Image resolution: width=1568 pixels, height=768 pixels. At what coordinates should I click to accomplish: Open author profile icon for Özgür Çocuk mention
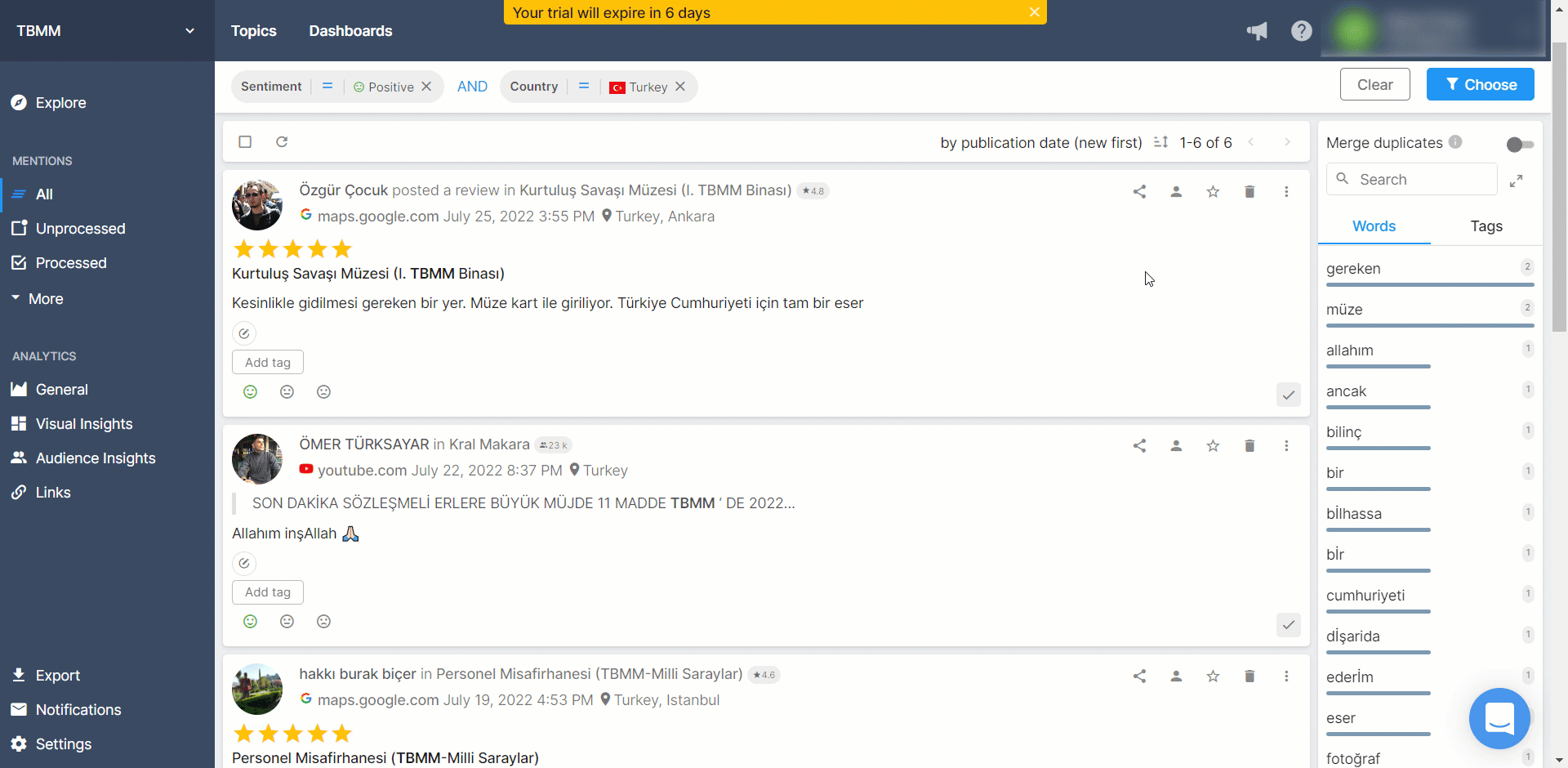1176,191
